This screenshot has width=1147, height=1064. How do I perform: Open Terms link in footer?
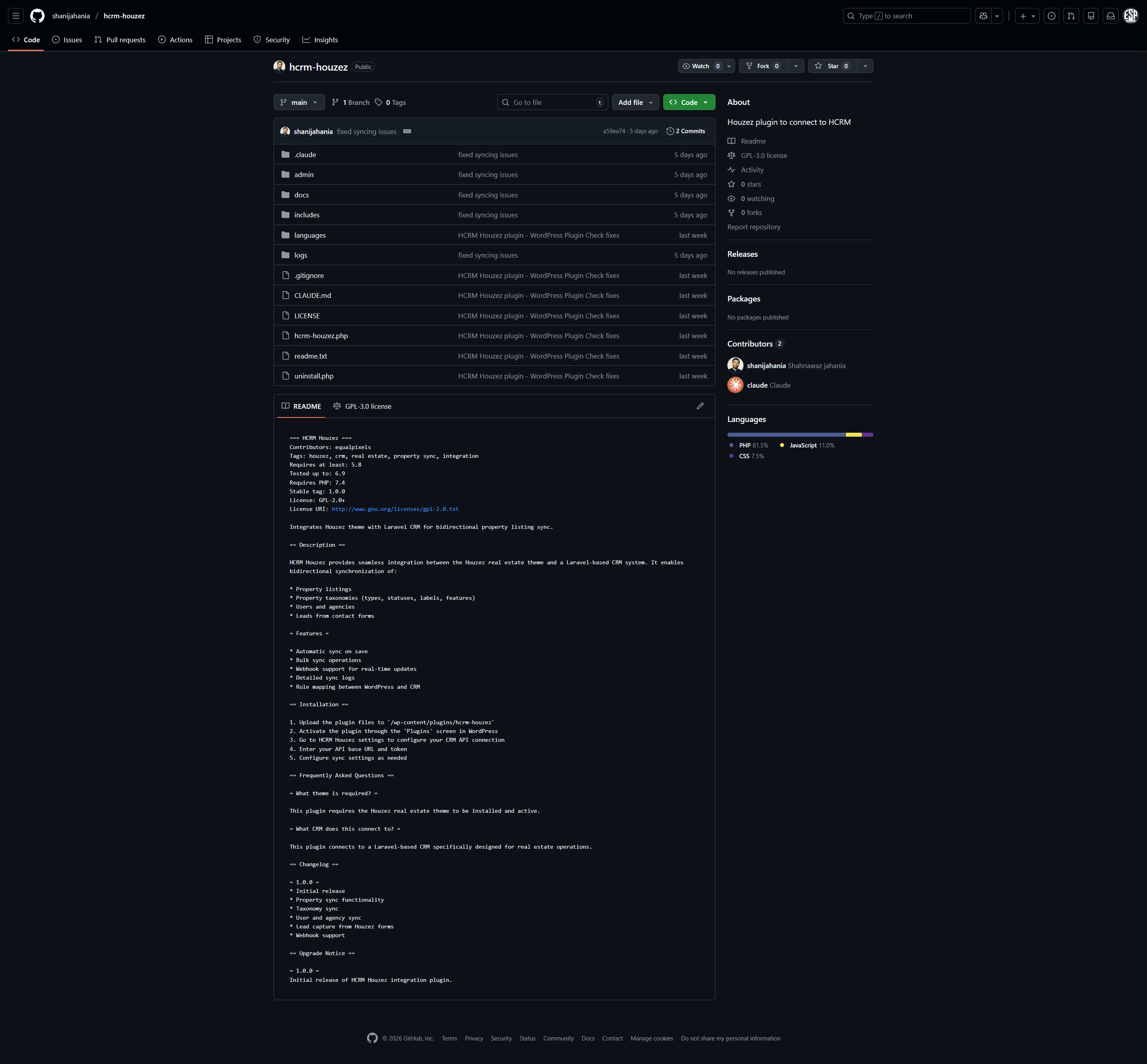449,1038
